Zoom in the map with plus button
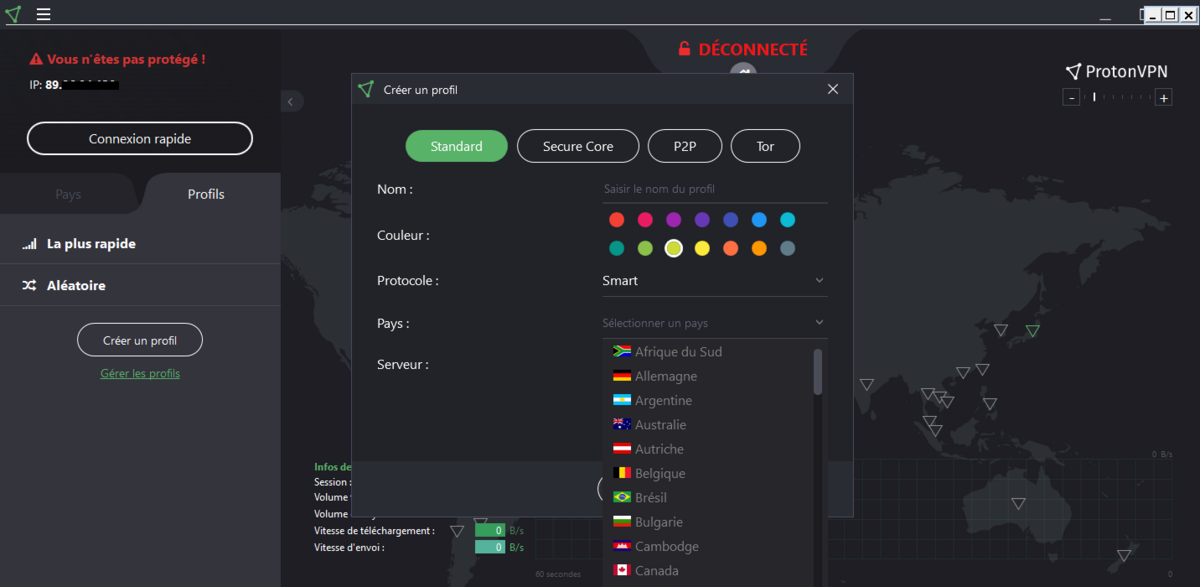 [1163, 98]
